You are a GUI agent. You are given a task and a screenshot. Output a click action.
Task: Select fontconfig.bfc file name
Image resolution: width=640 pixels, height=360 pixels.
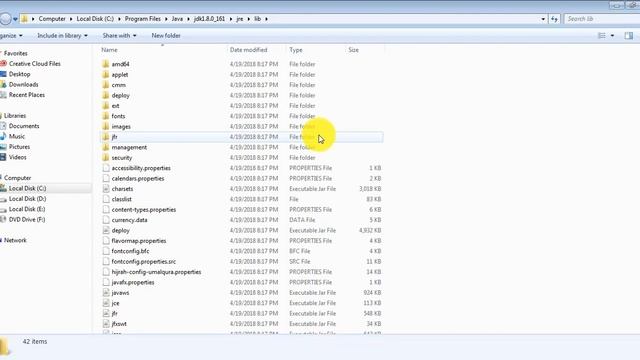click(x=130, y=251)
